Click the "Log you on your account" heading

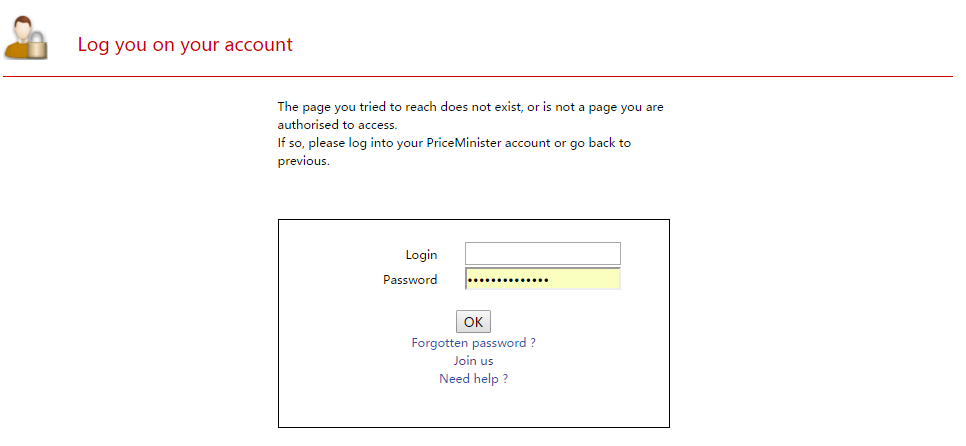[x=185, y=45]
